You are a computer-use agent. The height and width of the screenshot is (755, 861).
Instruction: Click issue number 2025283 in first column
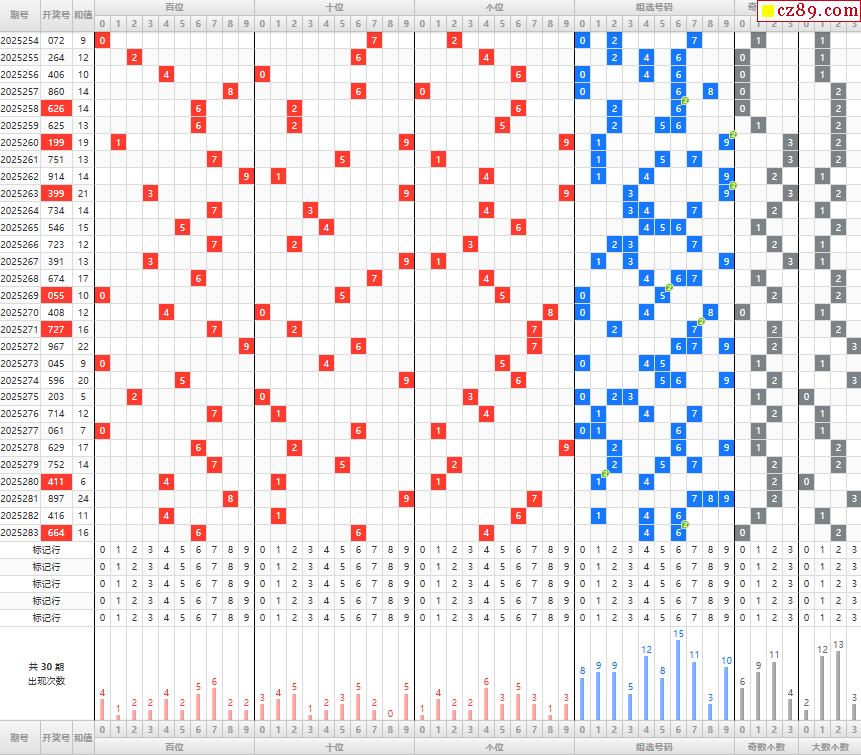tap(19, 533)
